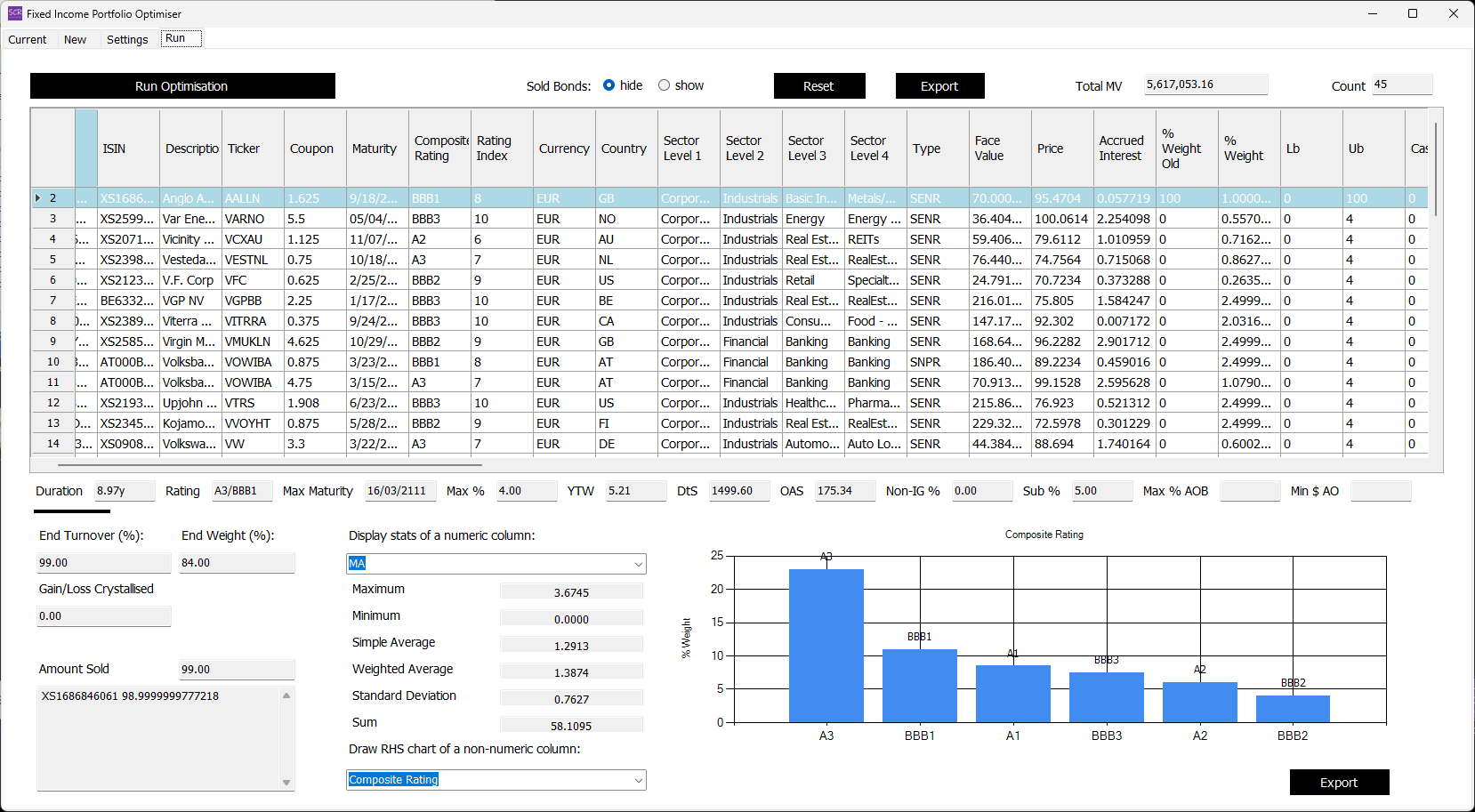Switch to the Settings tab
Viewport: 1475px width, 812px height.
(127, 39)
